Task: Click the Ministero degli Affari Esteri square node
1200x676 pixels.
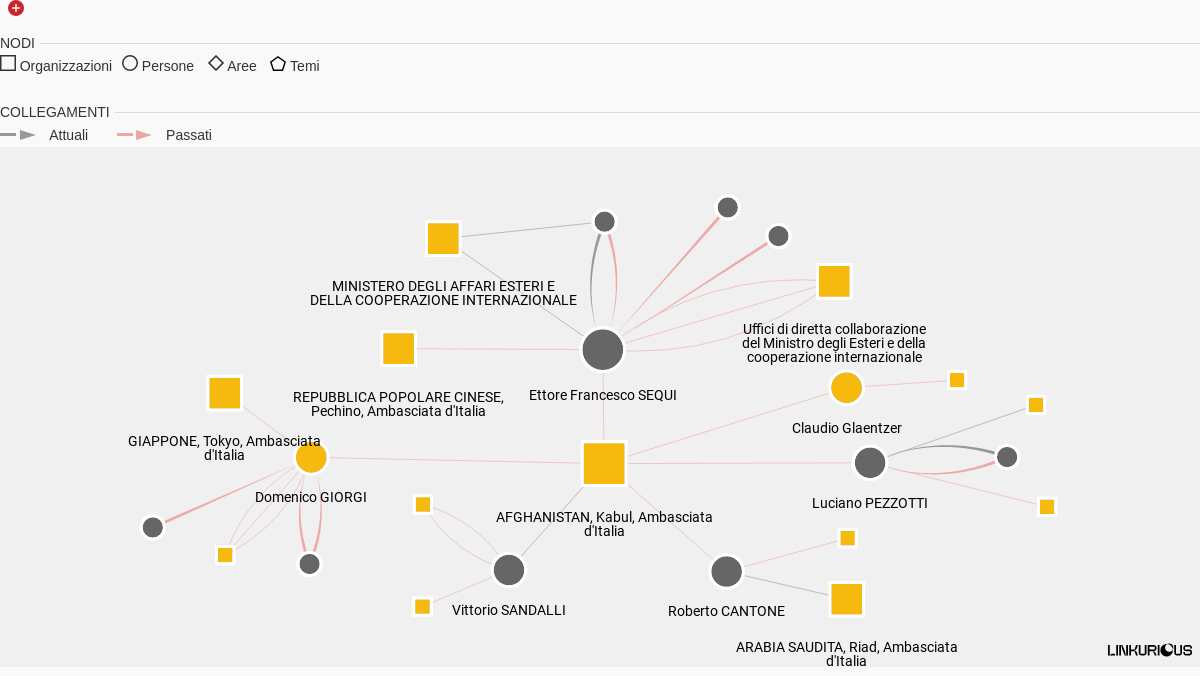Action: 443,239
